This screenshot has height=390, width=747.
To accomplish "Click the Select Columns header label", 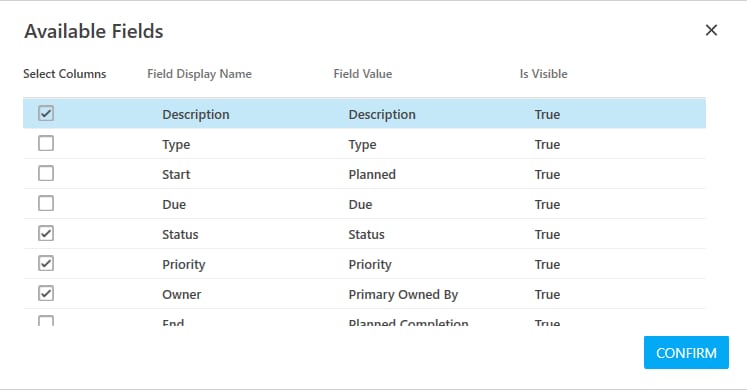I will coord(65,74).
